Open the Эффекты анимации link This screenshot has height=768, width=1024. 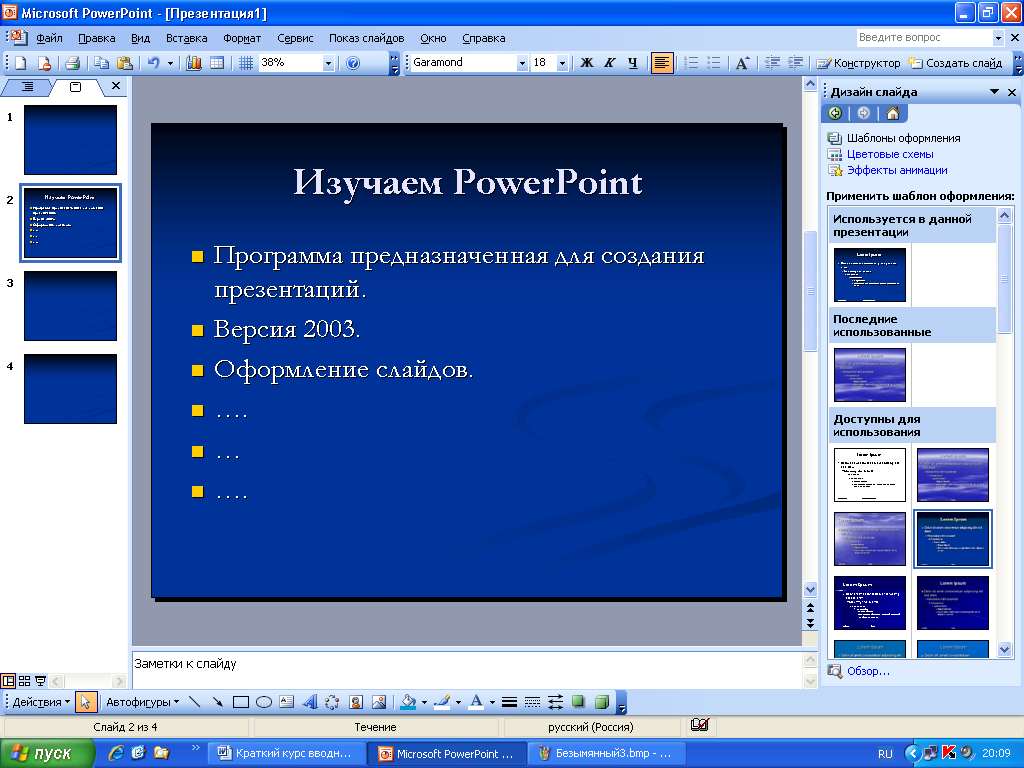coord(897,170)
